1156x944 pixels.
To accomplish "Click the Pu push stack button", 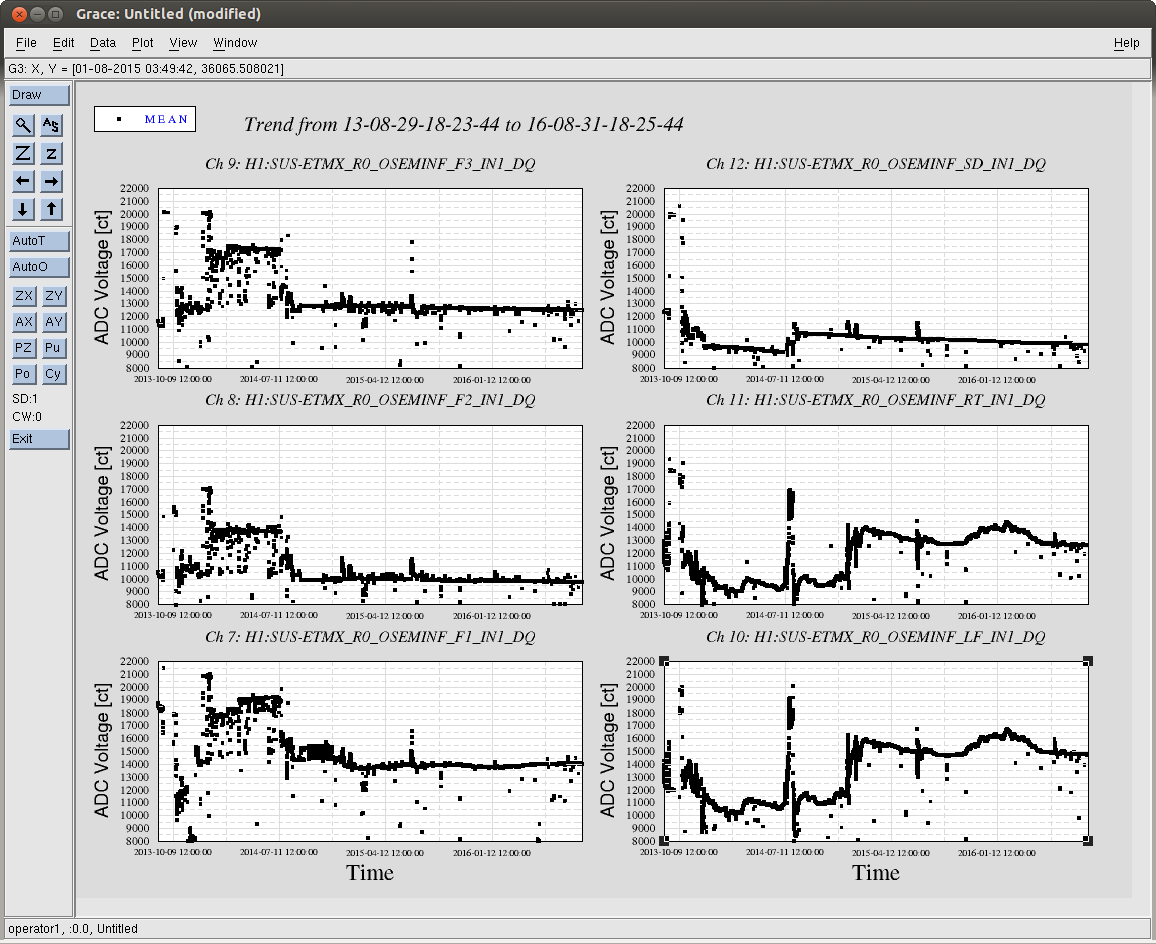I will 53,348.
